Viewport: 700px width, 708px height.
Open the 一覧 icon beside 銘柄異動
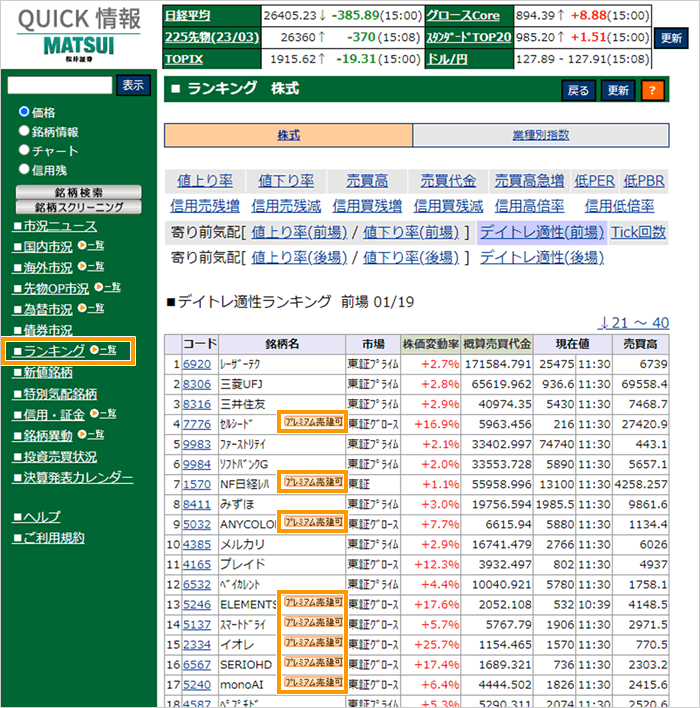pos(91,434)
